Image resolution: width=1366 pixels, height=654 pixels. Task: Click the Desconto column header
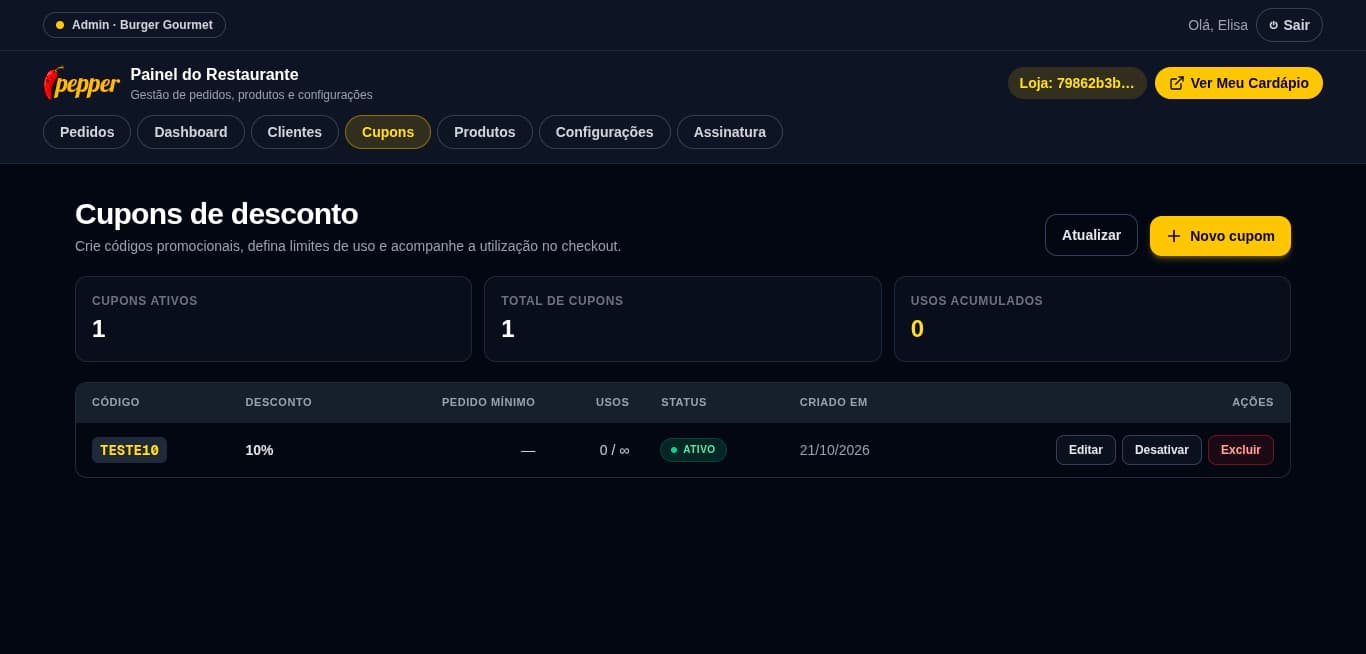[x=279, y=402]
